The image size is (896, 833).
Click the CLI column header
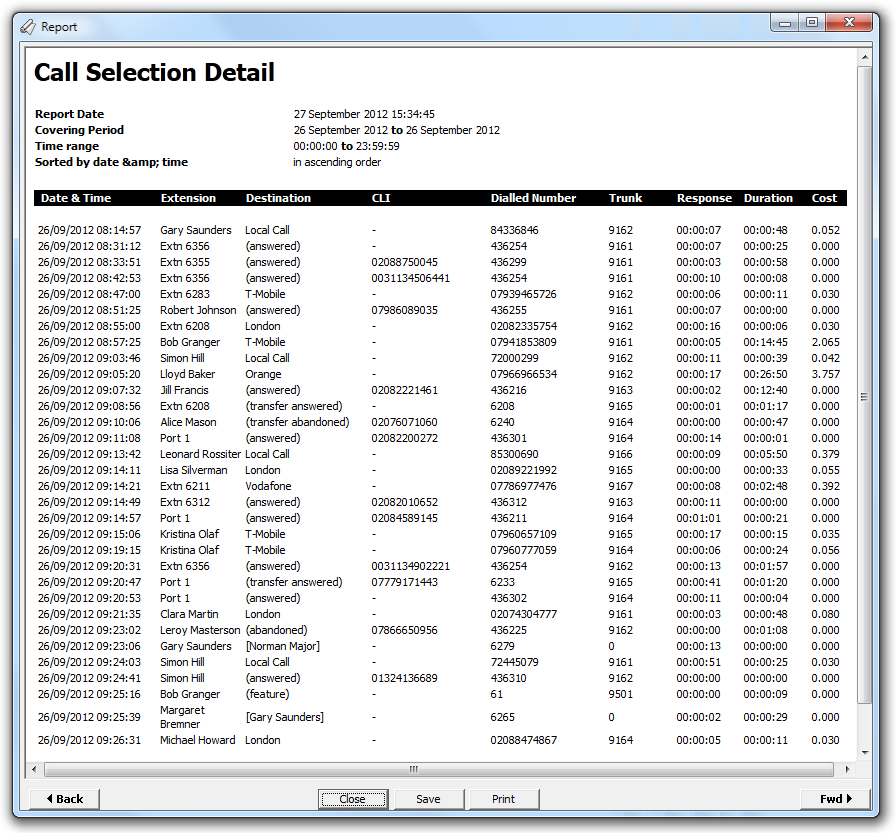(x=381, y=198)
